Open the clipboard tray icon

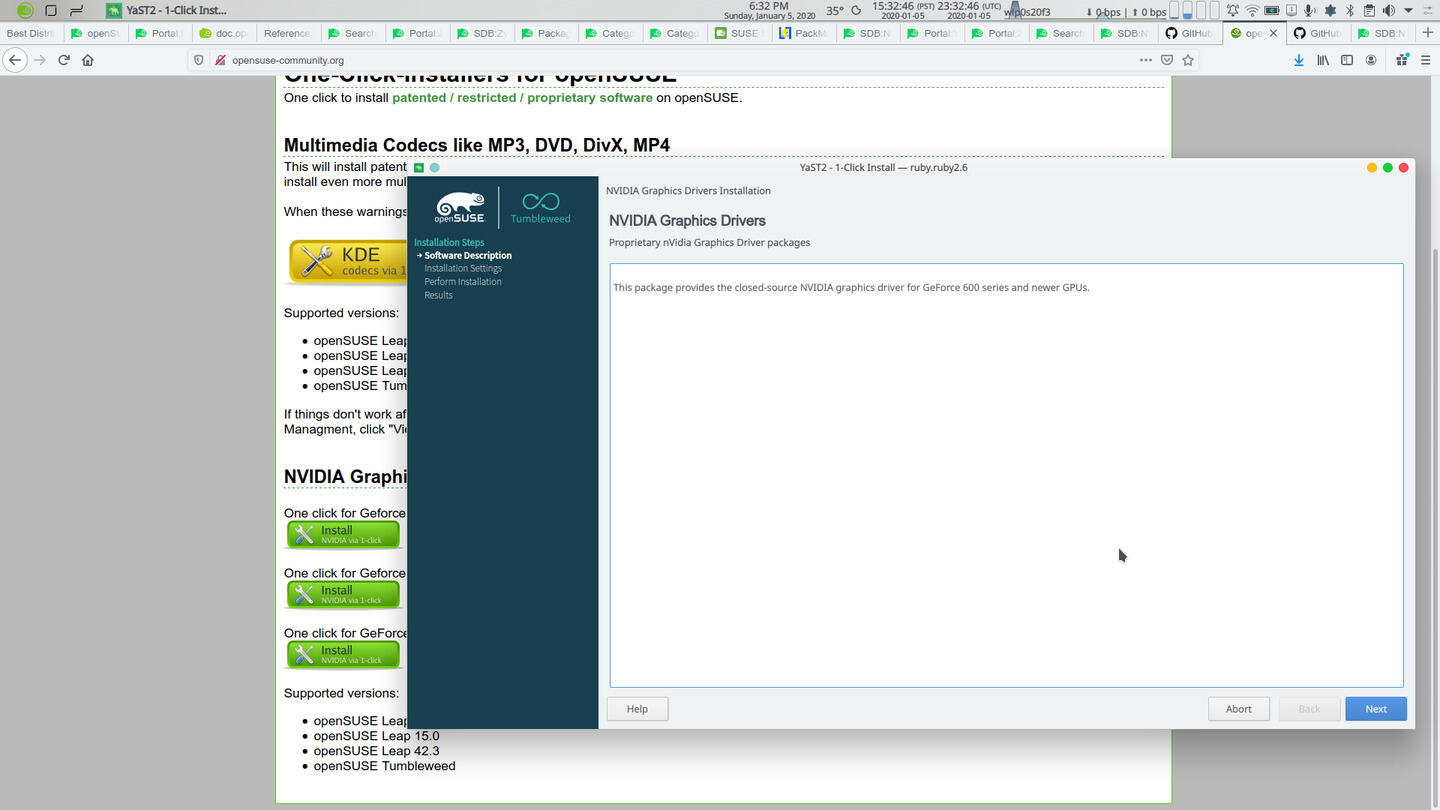pyautogui.click(x=1368, y=11)
